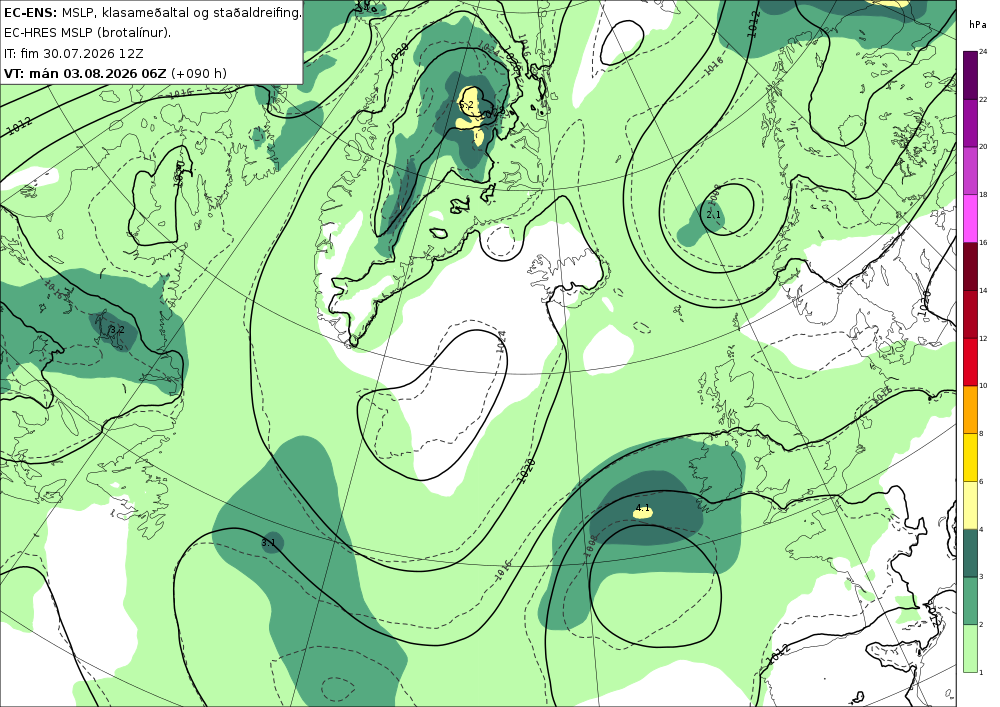Click the legend tick label '1' at the bottom
The height and width of the screenshot is (707, 1000).
pyautogui.click(x=982, y=672)
